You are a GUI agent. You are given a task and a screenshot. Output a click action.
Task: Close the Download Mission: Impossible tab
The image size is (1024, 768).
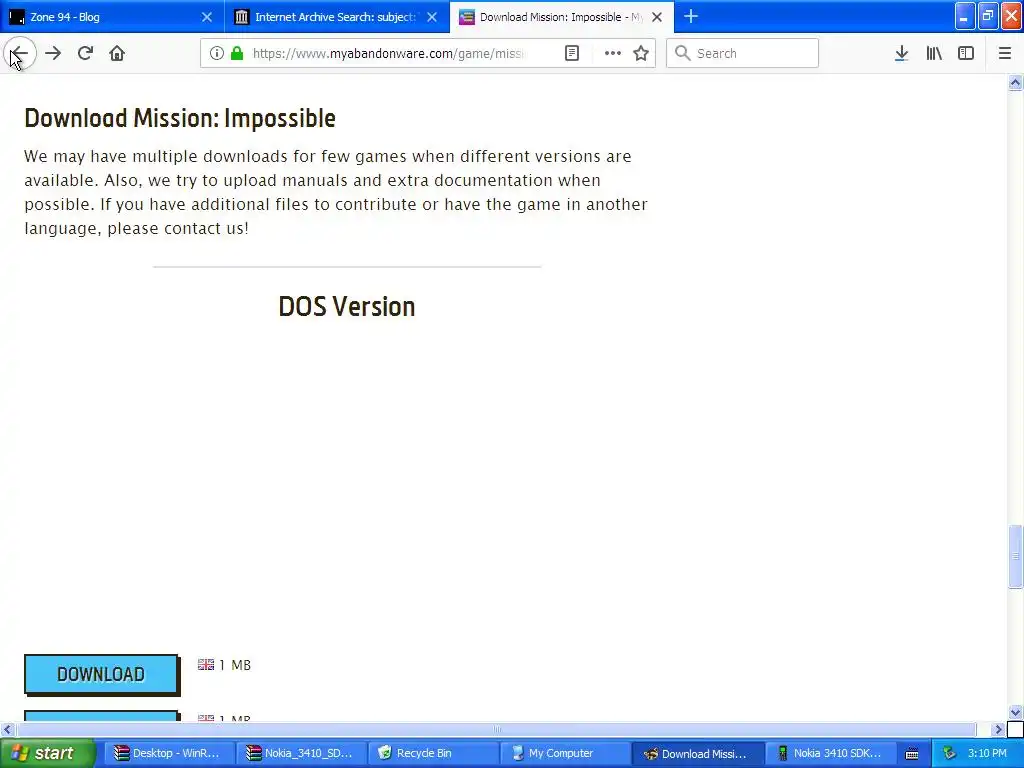point(658,17)
